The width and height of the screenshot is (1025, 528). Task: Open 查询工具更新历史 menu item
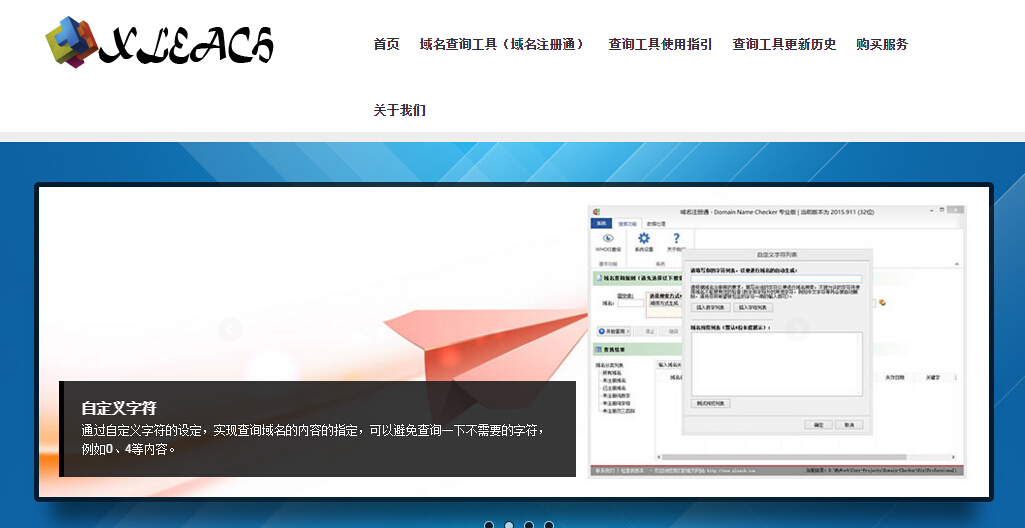point(784,44)
